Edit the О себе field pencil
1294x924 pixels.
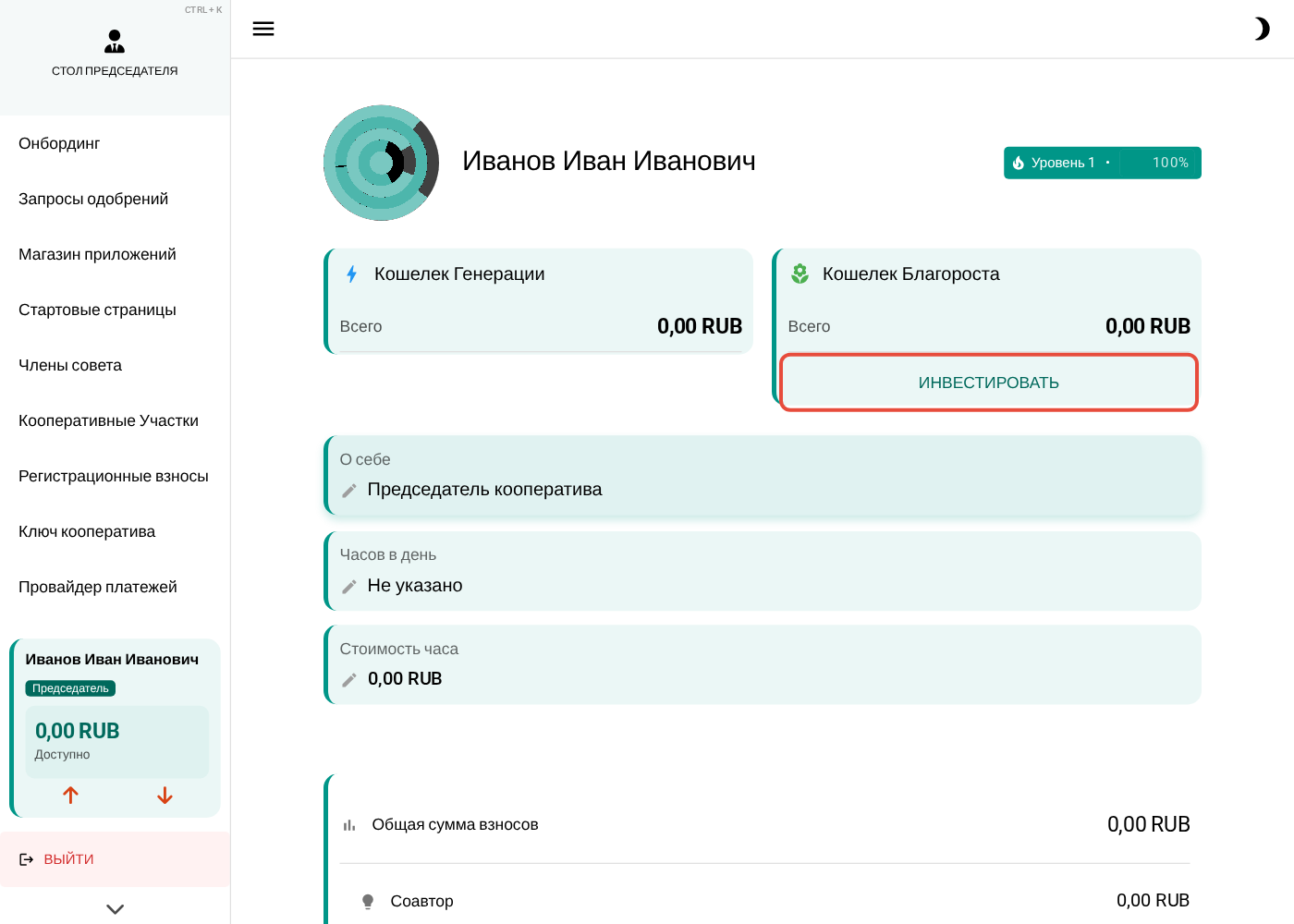pyautogui.click(x=349, y=491)
